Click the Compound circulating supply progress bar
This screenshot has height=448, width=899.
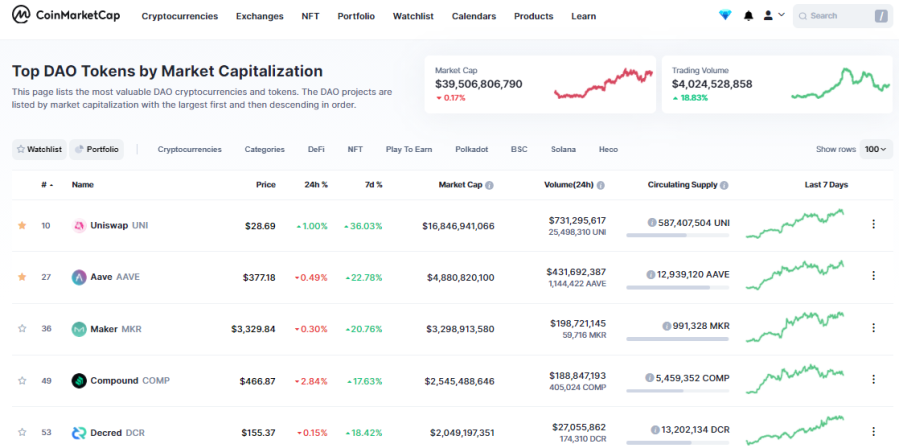pos(678,391)
